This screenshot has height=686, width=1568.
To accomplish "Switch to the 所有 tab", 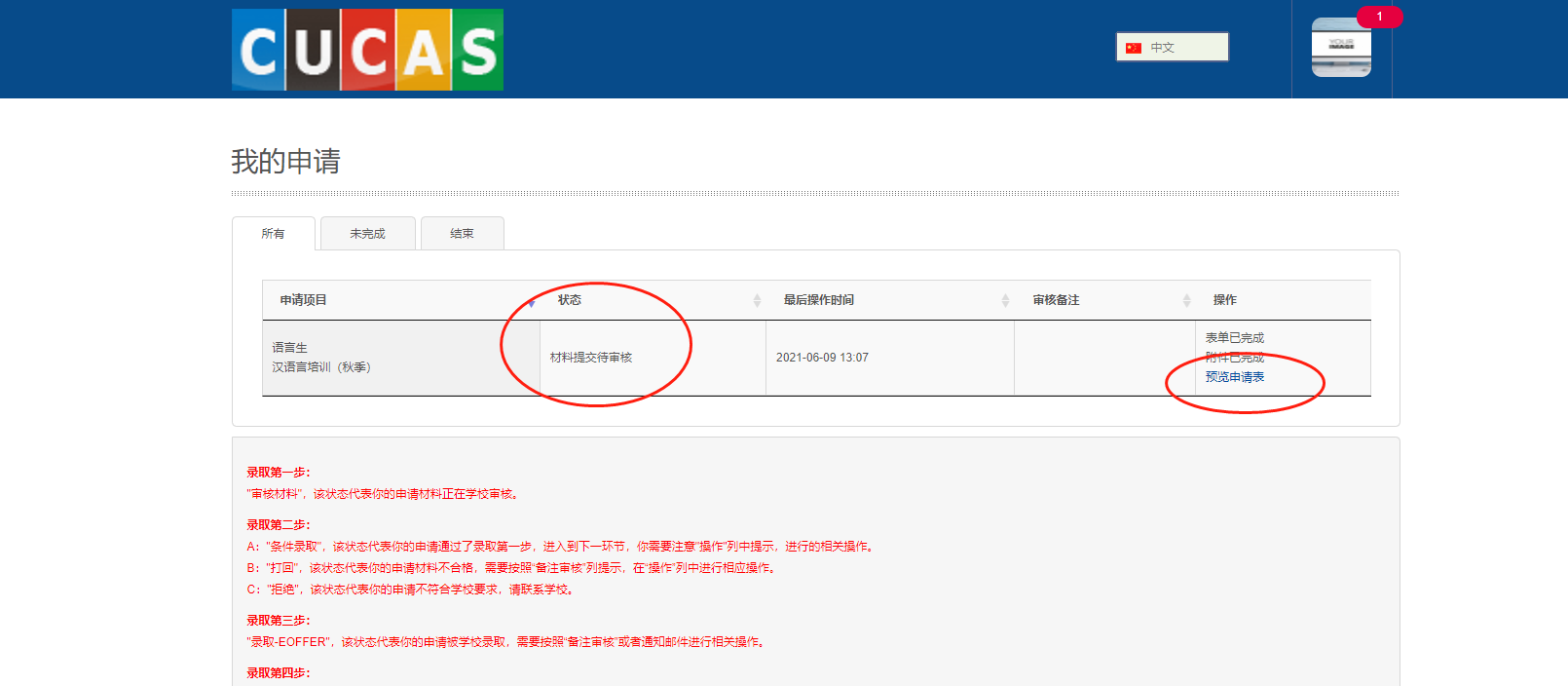I will pyautogui.click(x=274, y=234).
